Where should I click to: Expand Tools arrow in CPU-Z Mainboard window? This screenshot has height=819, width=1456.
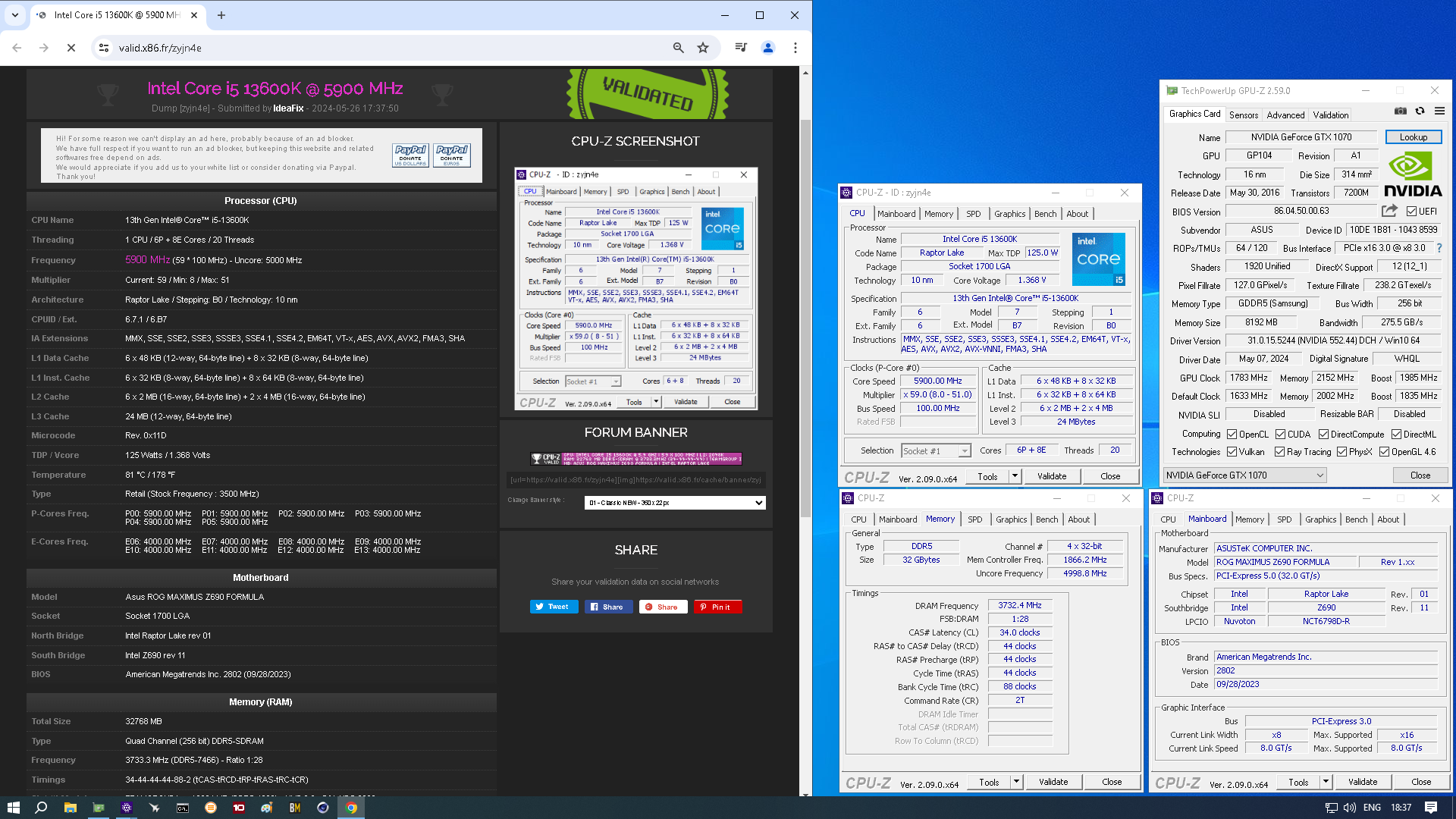(x=1326, y=782)
